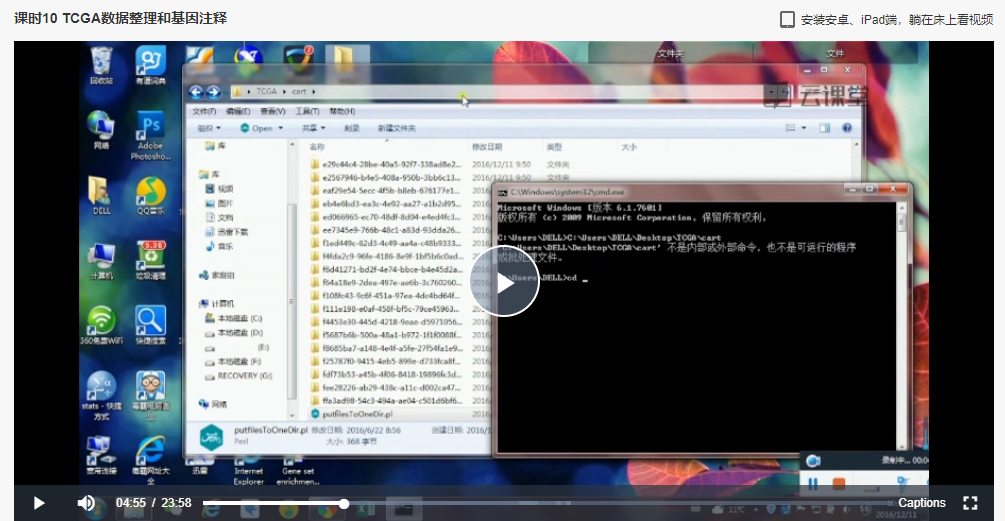Turn on Captions for the video

point(922,503)
